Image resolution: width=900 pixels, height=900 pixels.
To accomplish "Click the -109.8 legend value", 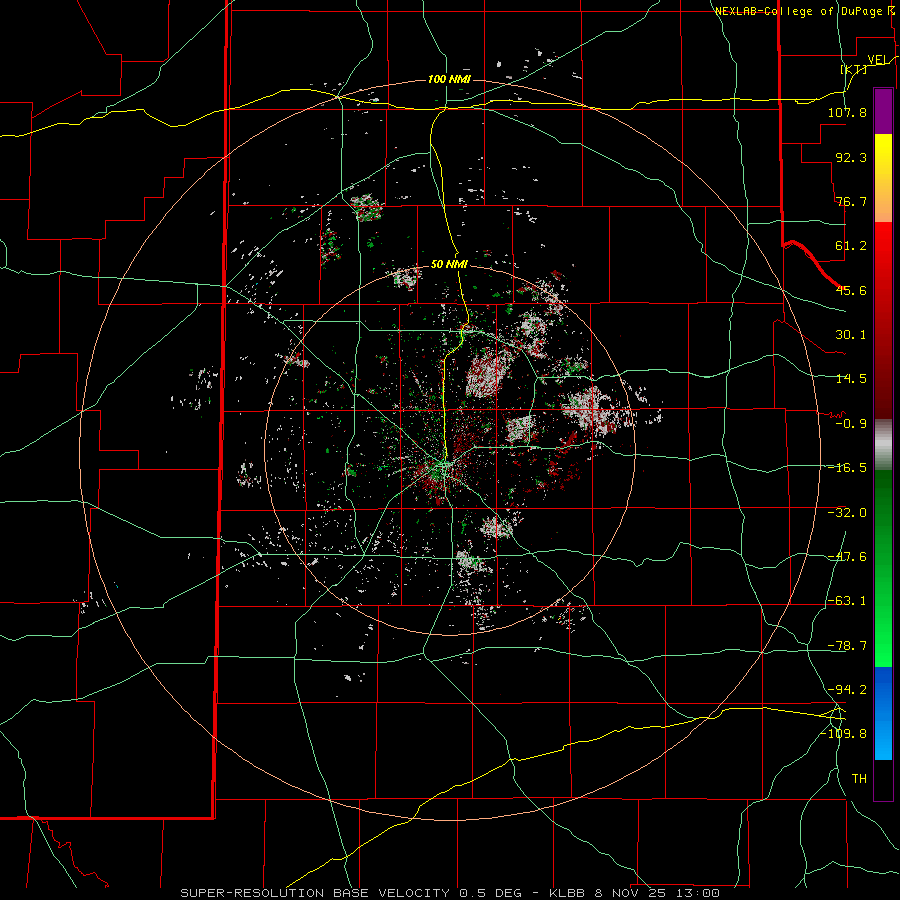I will pos(844,734).
